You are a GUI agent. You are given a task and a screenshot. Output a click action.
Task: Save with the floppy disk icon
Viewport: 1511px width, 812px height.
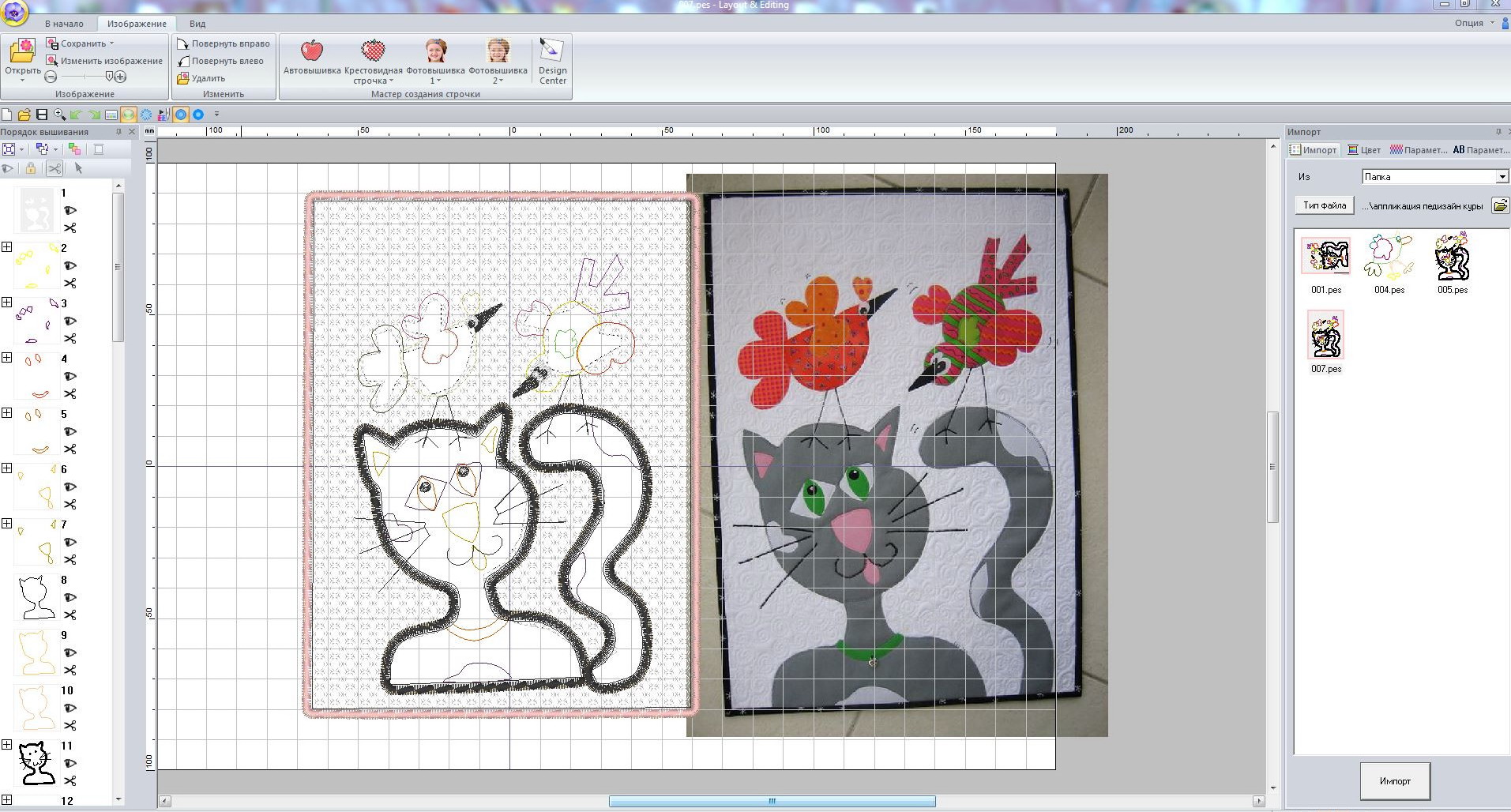[42, 115]
